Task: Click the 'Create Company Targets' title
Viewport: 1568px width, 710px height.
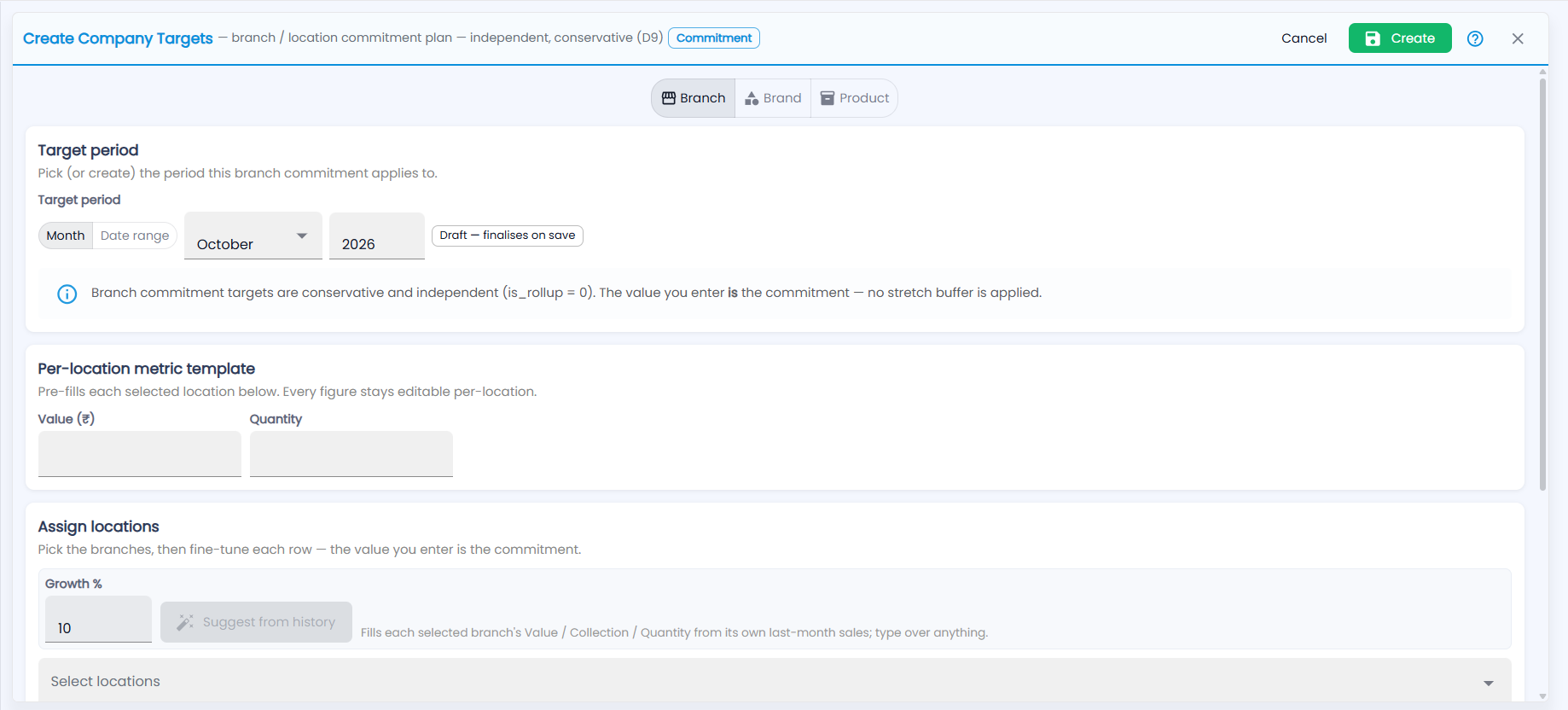Action: coord(118,38)
